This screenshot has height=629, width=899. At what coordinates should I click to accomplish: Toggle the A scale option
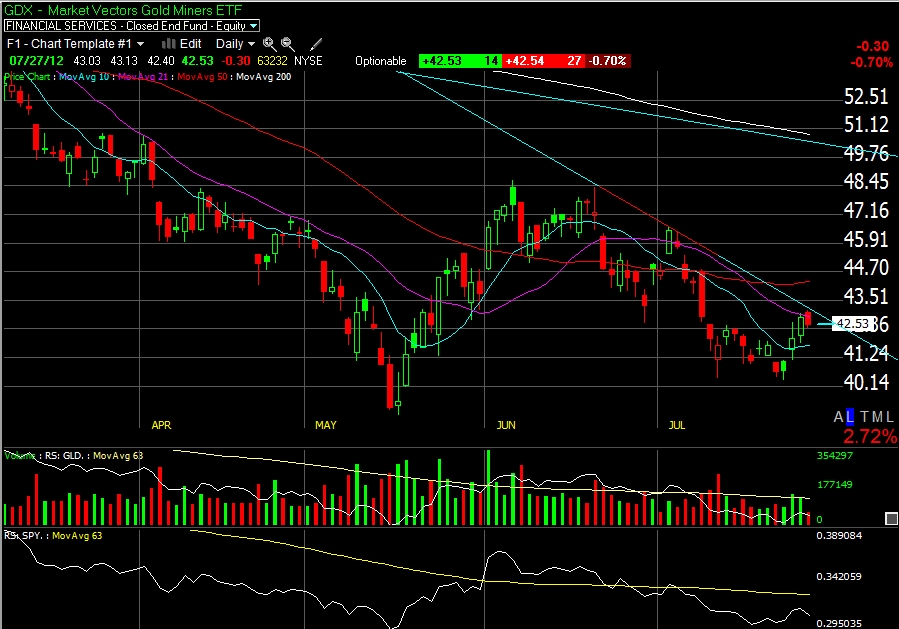[x=839, y=417]
